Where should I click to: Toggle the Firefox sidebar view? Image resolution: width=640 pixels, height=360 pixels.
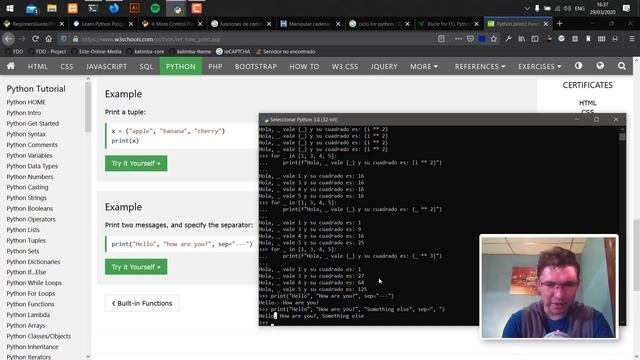[535, 39]
